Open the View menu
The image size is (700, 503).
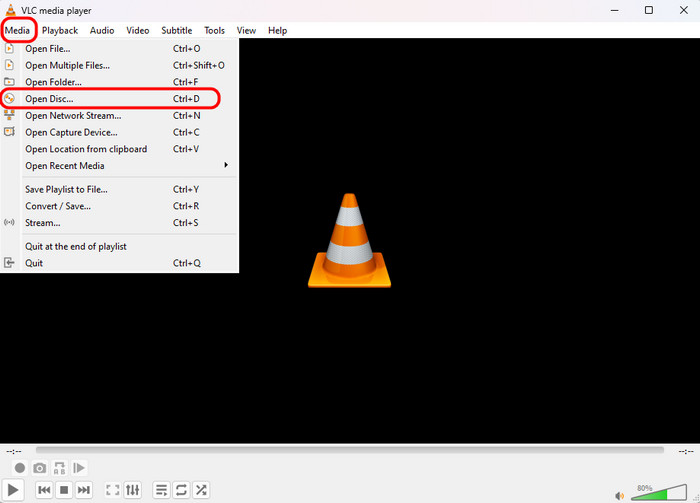[246, 30]
